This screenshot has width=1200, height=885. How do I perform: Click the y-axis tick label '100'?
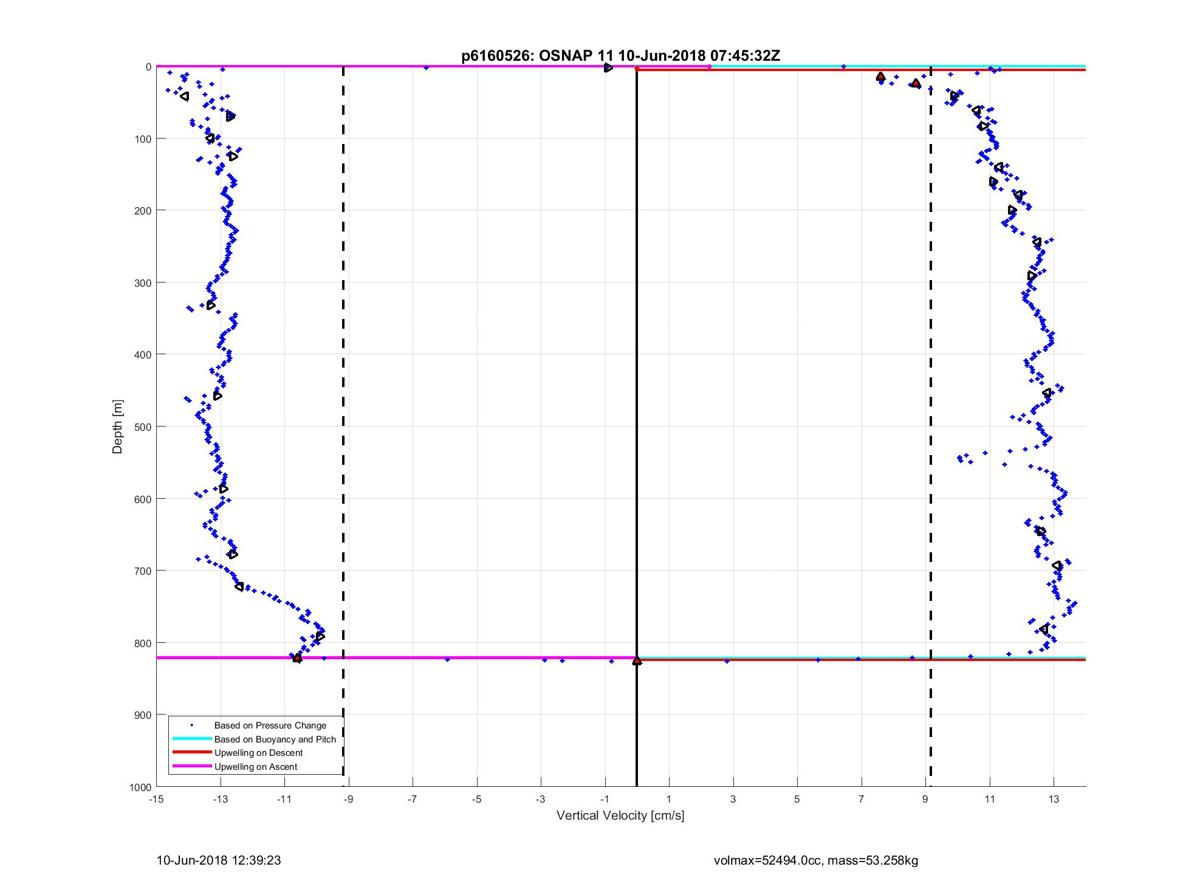tap(142, 138)
